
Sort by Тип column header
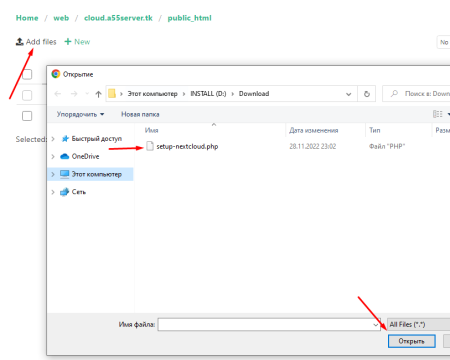pos(374,130)
